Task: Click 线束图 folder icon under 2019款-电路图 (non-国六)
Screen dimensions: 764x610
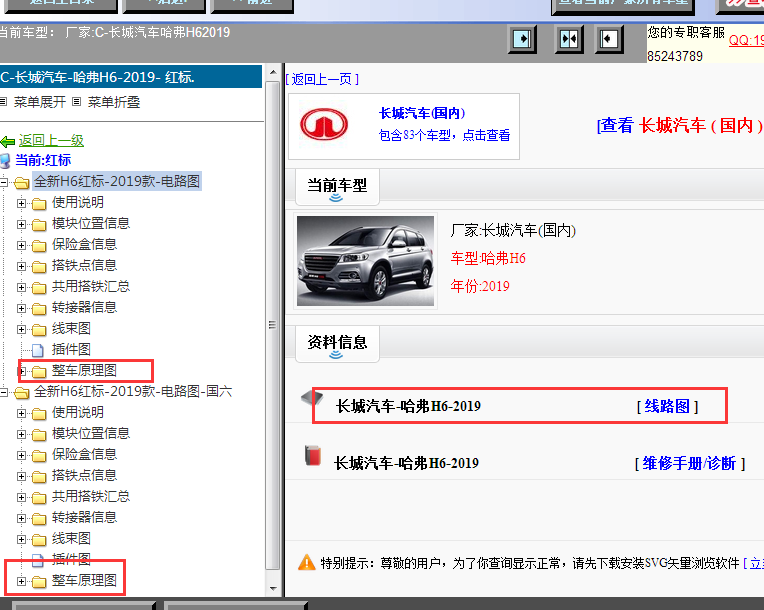Action: (39, 330)
